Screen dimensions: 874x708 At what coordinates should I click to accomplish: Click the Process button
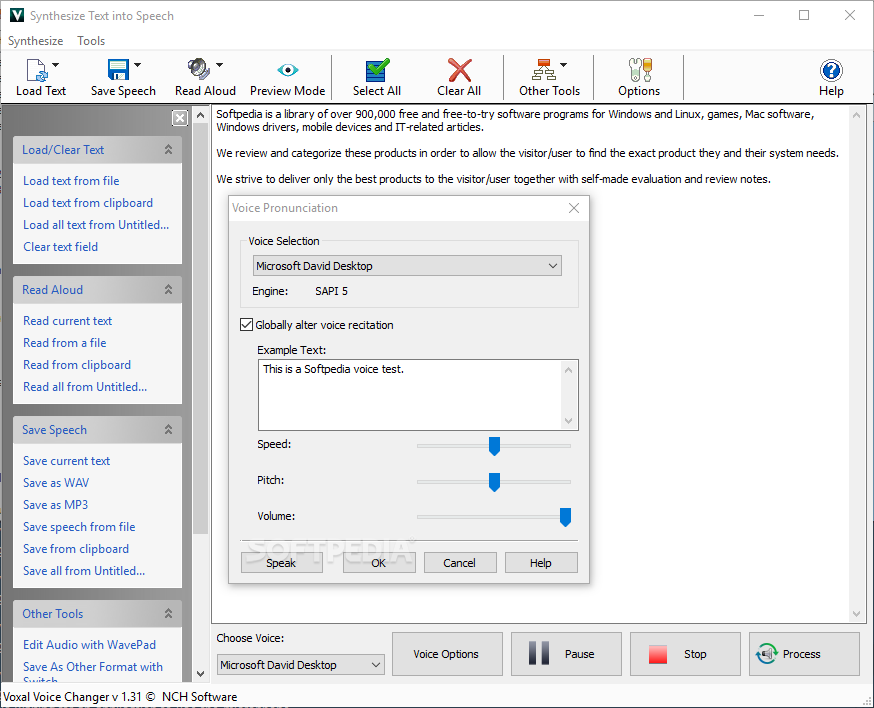click(804, 654)
